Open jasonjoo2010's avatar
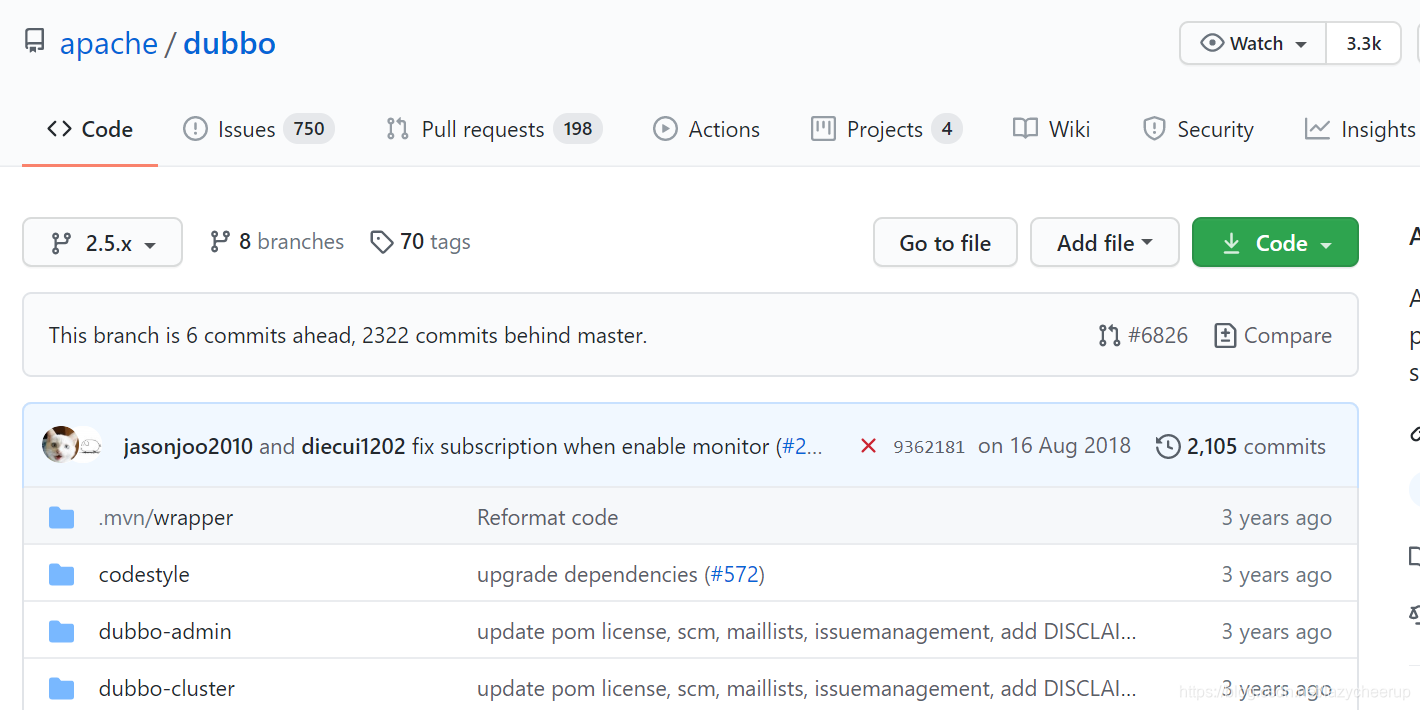Image resolution: width=1420 pixels, height=710 pixels. (60, 445)
